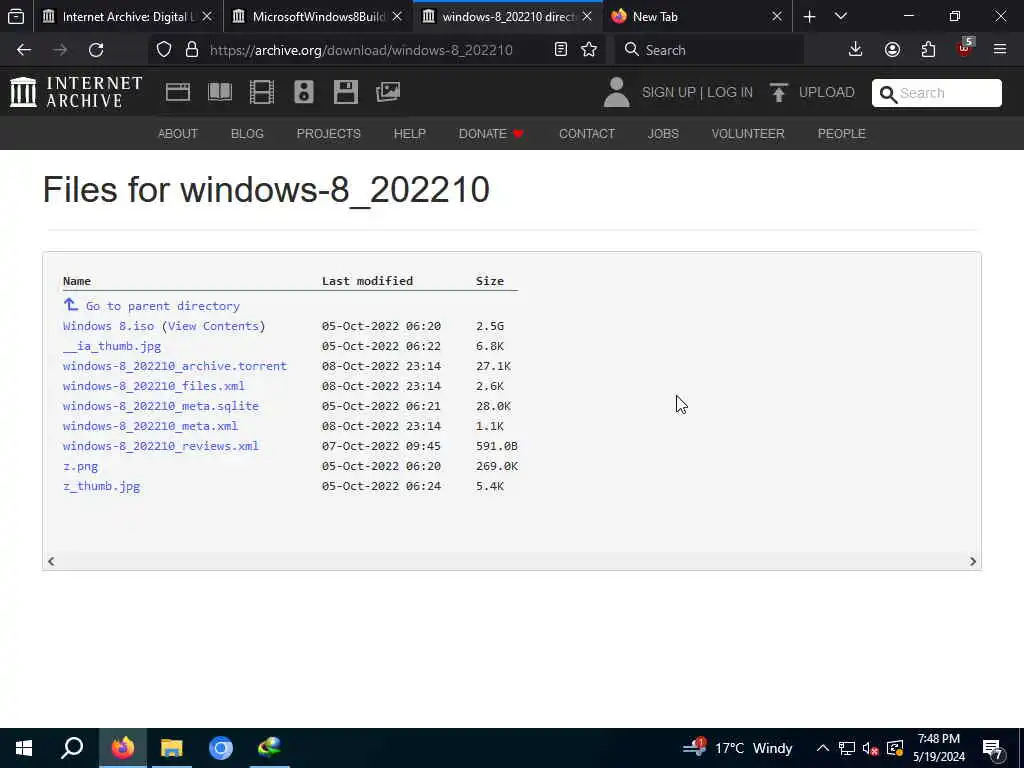Open HELP in navigation bar
This screenshot has height=768, width=1024.
point(409,134)
